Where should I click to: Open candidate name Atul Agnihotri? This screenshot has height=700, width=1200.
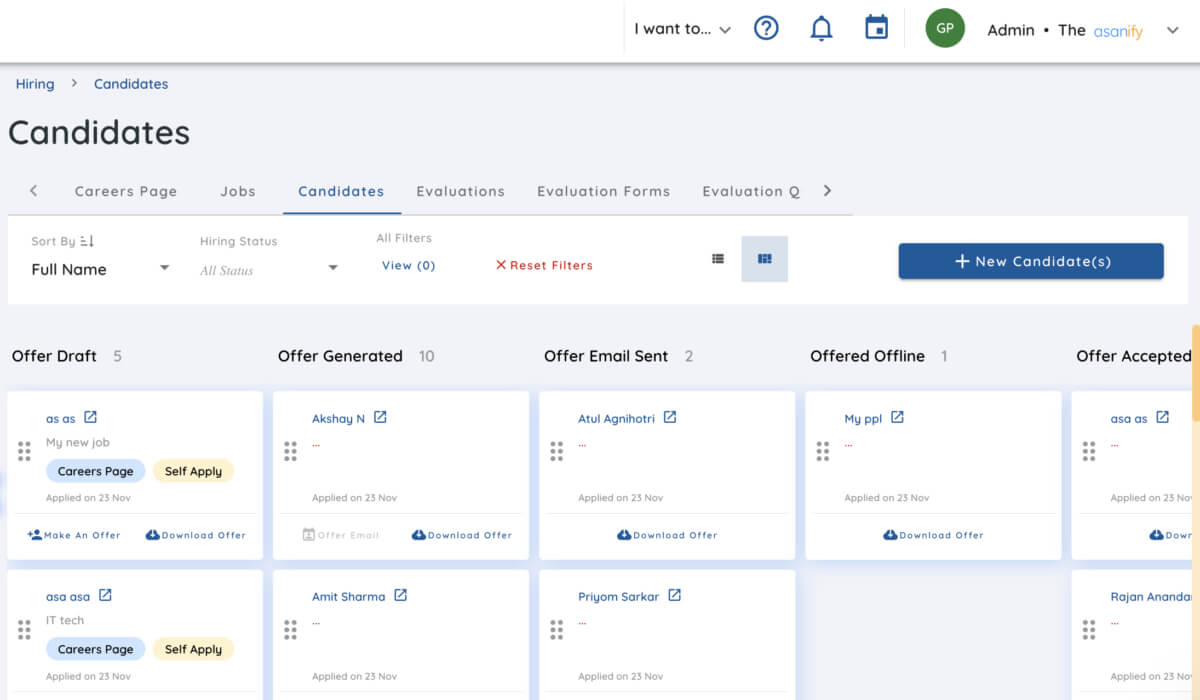[x=616, y=419]
